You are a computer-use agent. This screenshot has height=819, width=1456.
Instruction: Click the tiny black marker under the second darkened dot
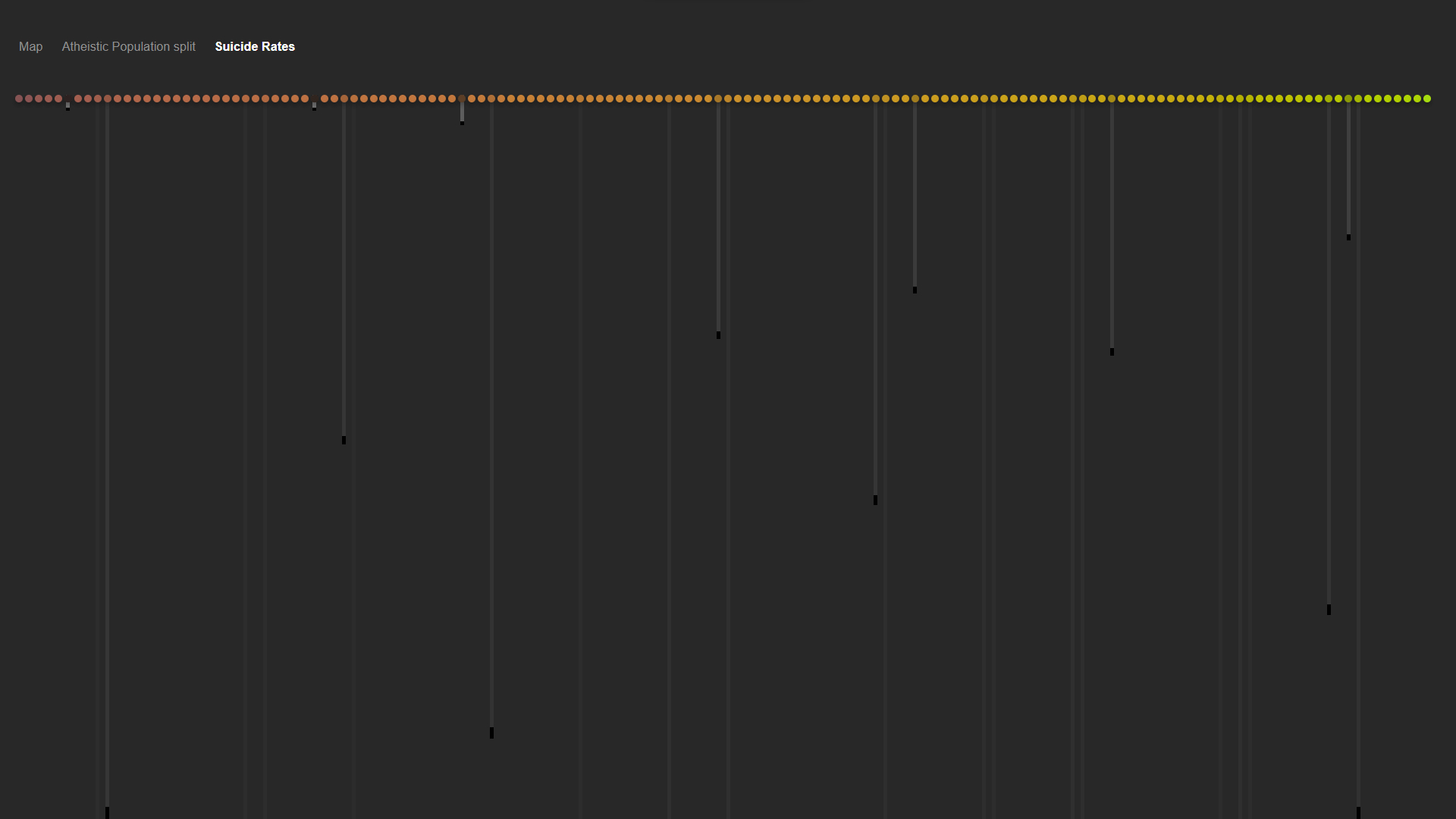(315, 108)
